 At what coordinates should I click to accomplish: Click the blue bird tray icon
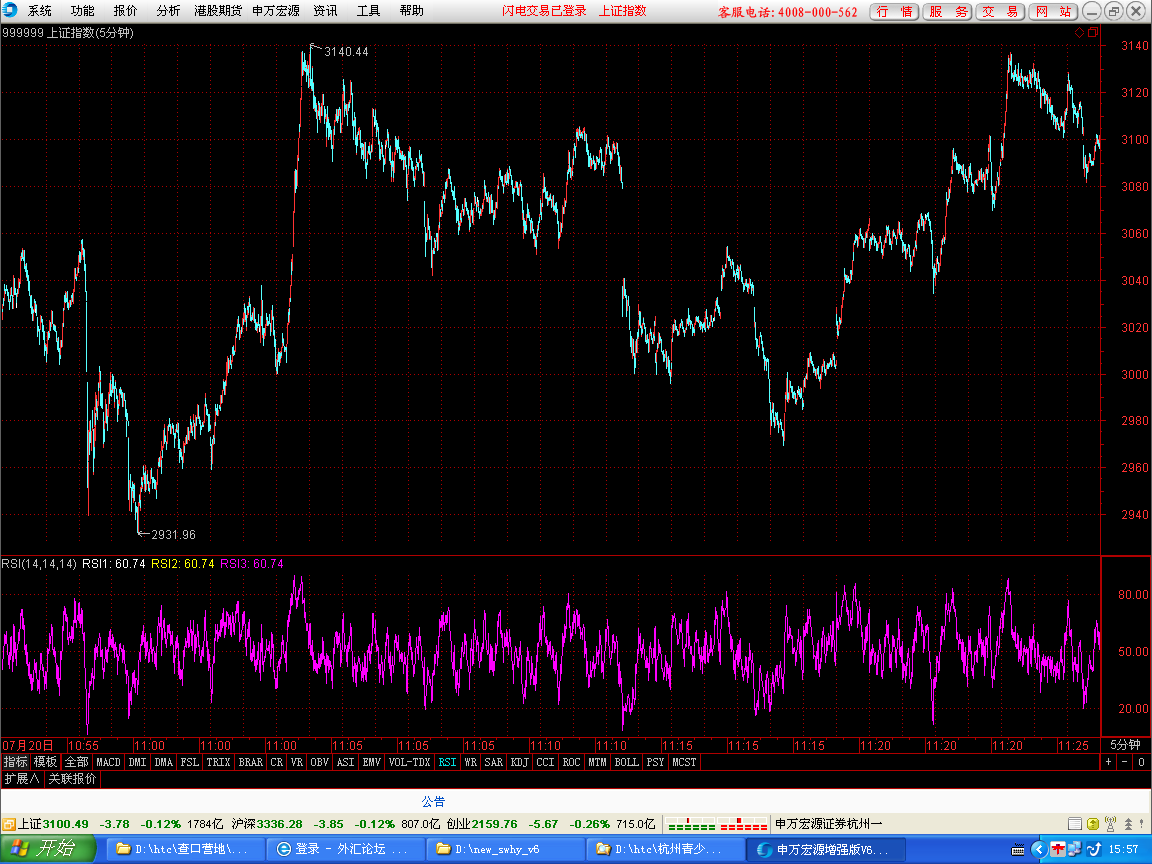pos(1093,849)
